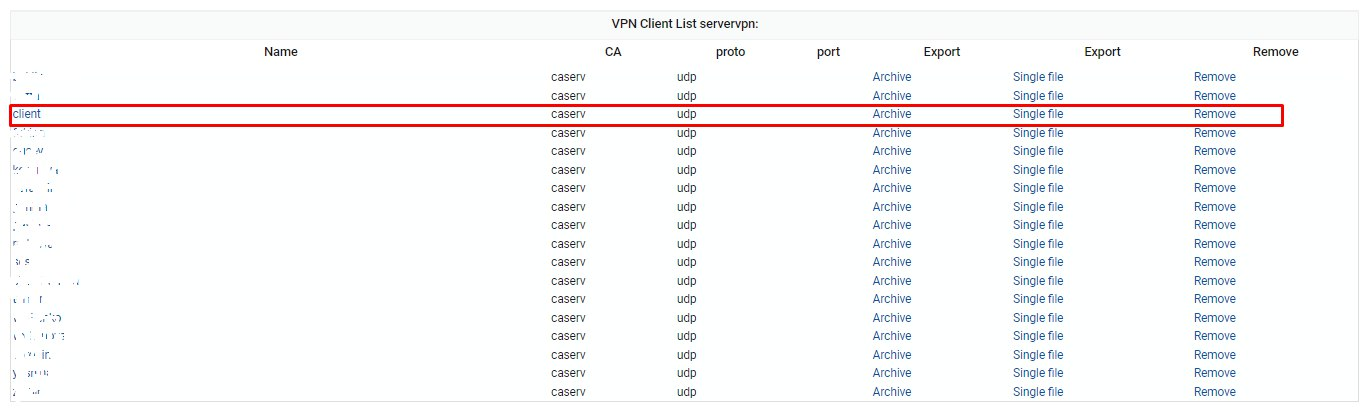Click Remove in the row directly above client
This screenshot has width=1369, height=414.
1215,96
